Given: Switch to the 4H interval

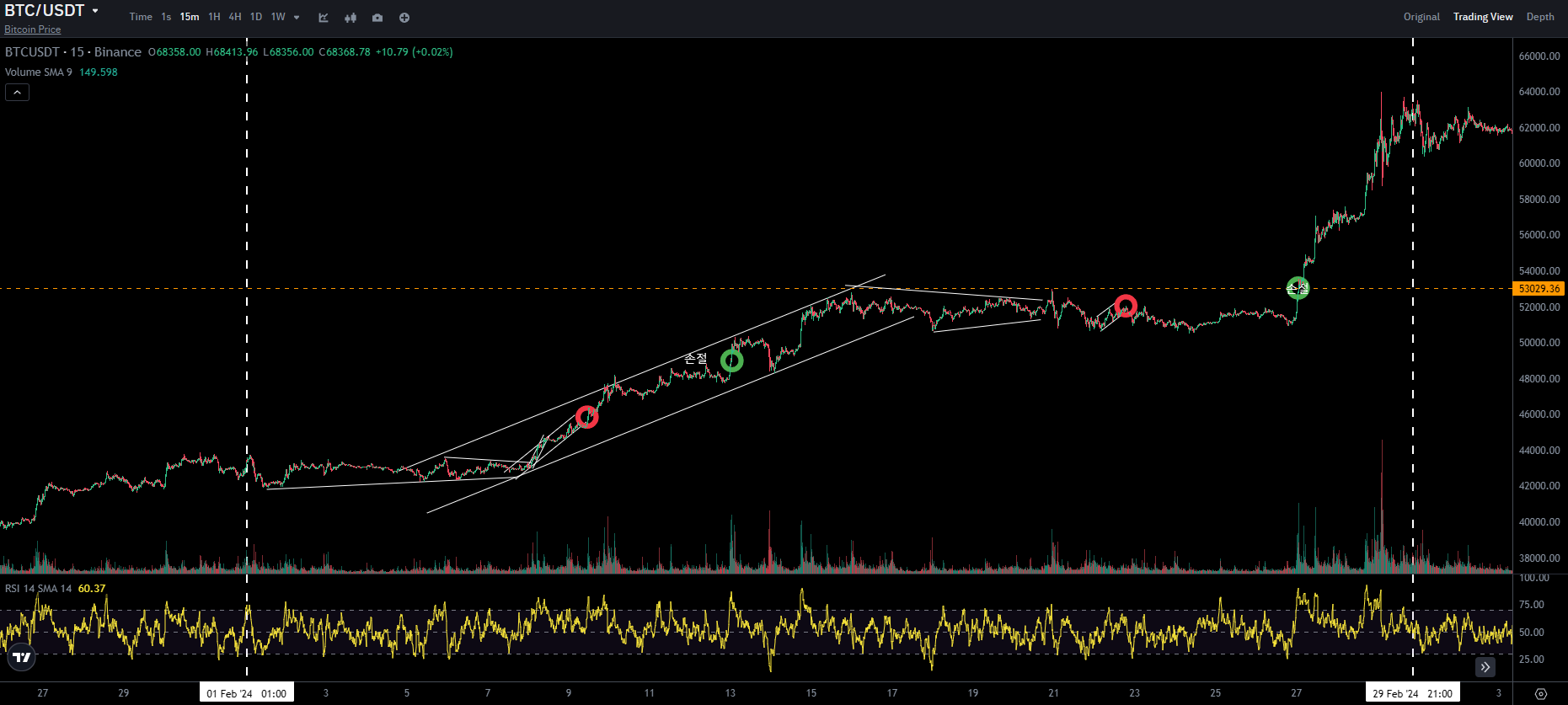Looking at the screenshot, I should click(x=235, y=17).
